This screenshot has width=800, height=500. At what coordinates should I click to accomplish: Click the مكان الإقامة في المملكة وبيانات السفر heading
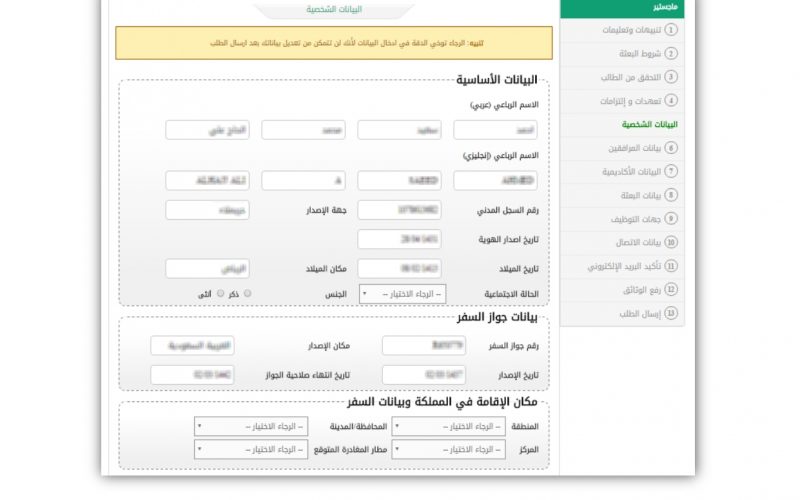click(442, 402)
